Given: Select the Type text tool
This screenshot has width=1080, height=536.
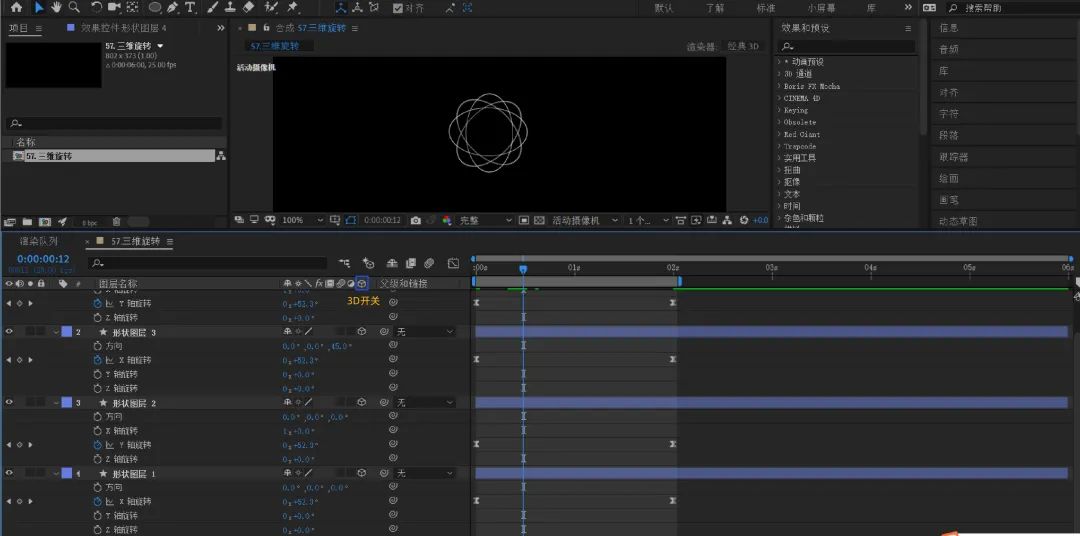Looking at the screenshot, I should tap(190, 8).
